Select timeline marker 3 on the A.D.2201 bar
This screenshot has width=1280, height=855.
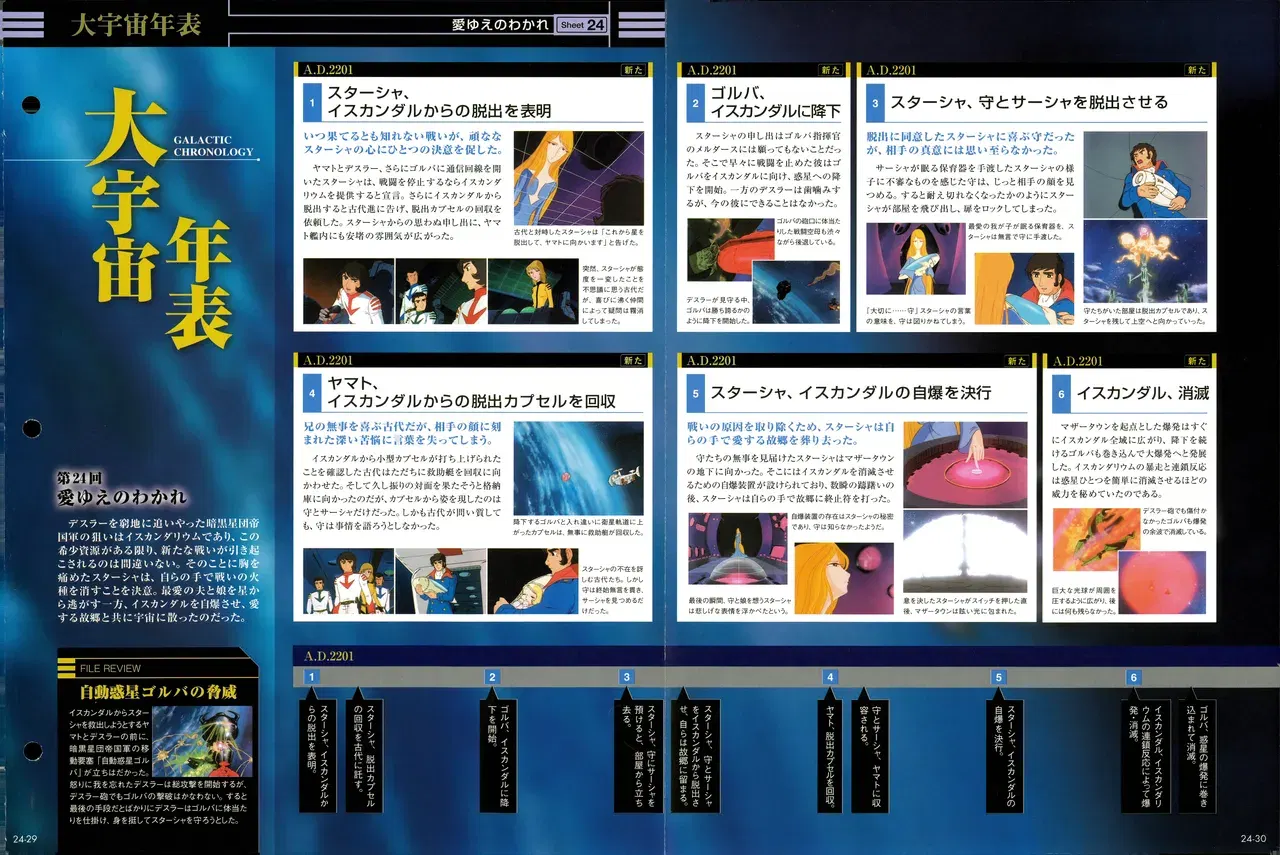click(627, 677)
